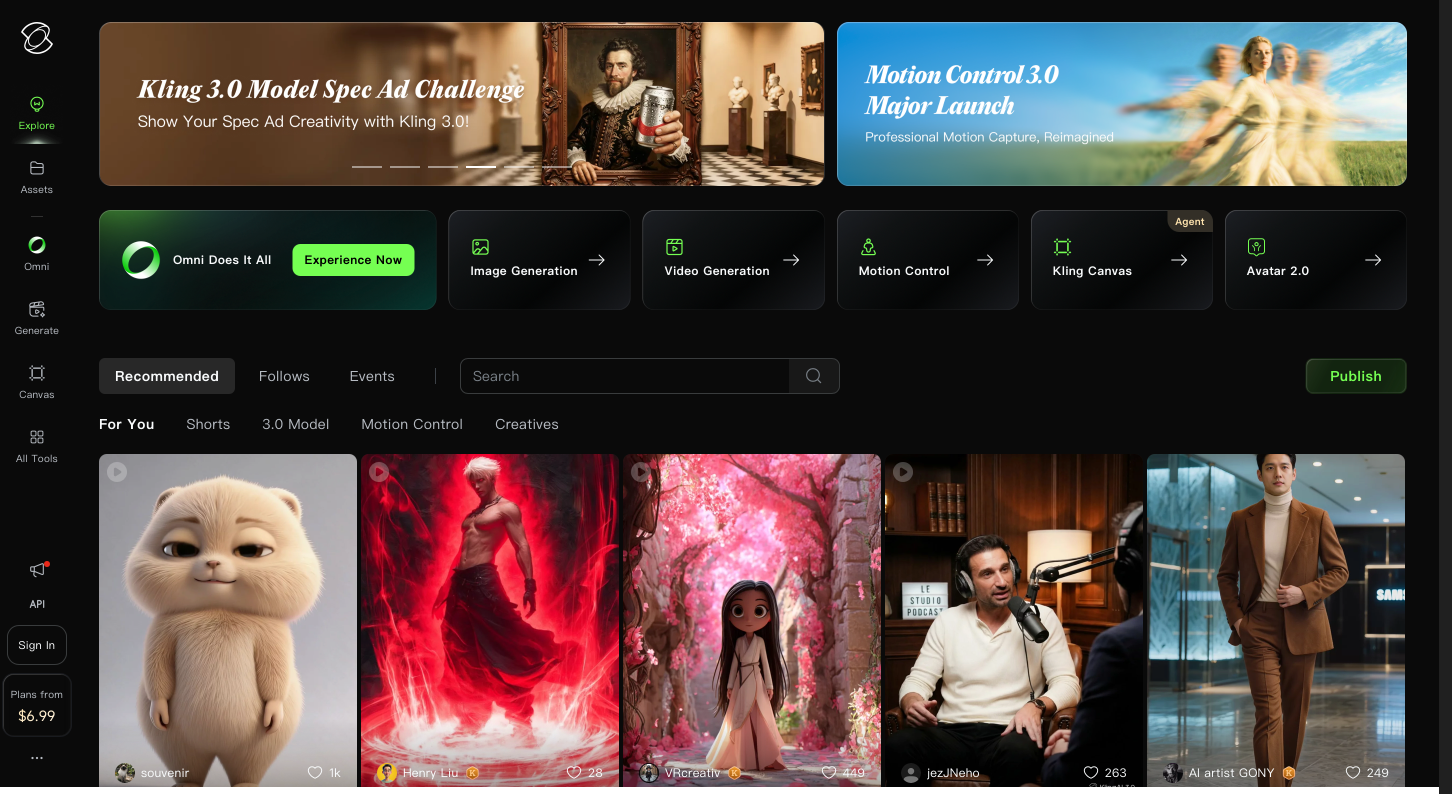Select the 3.0 Model filter

(296, 424)
